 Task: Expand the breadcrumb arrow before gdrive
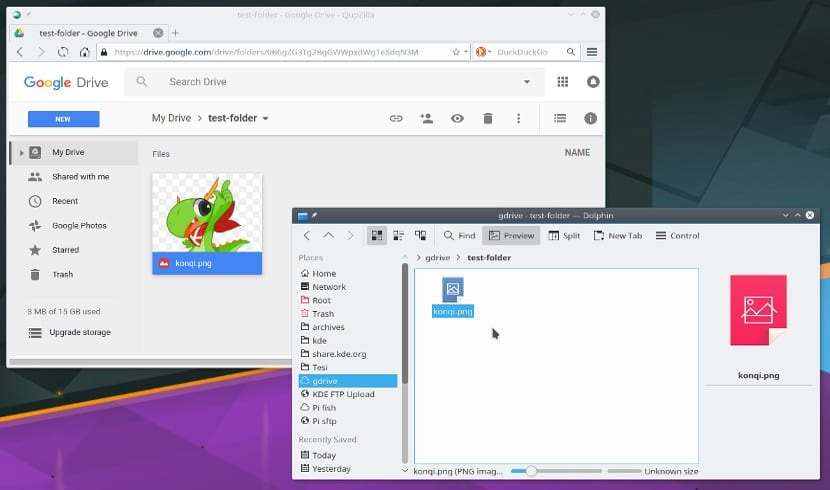[419, 258]
